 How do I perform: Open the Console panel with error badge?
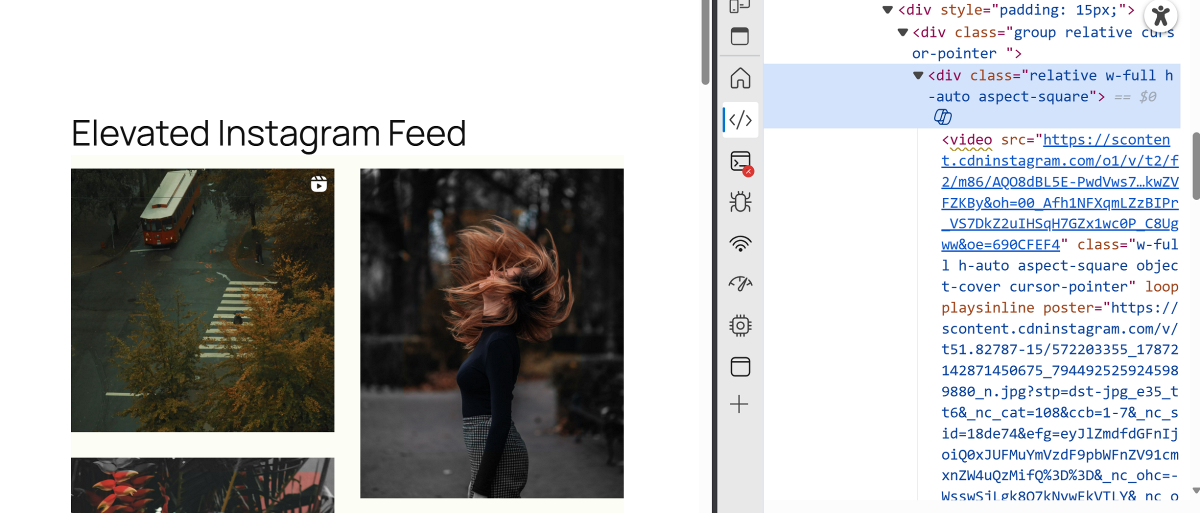tap(740, 162)
